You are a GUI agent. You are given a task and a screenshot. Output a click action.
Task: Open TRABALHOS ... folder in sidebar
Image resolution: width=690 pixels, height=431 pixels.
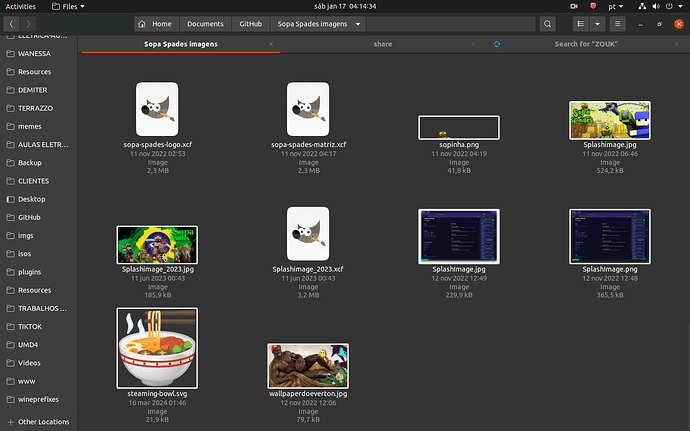39,308
